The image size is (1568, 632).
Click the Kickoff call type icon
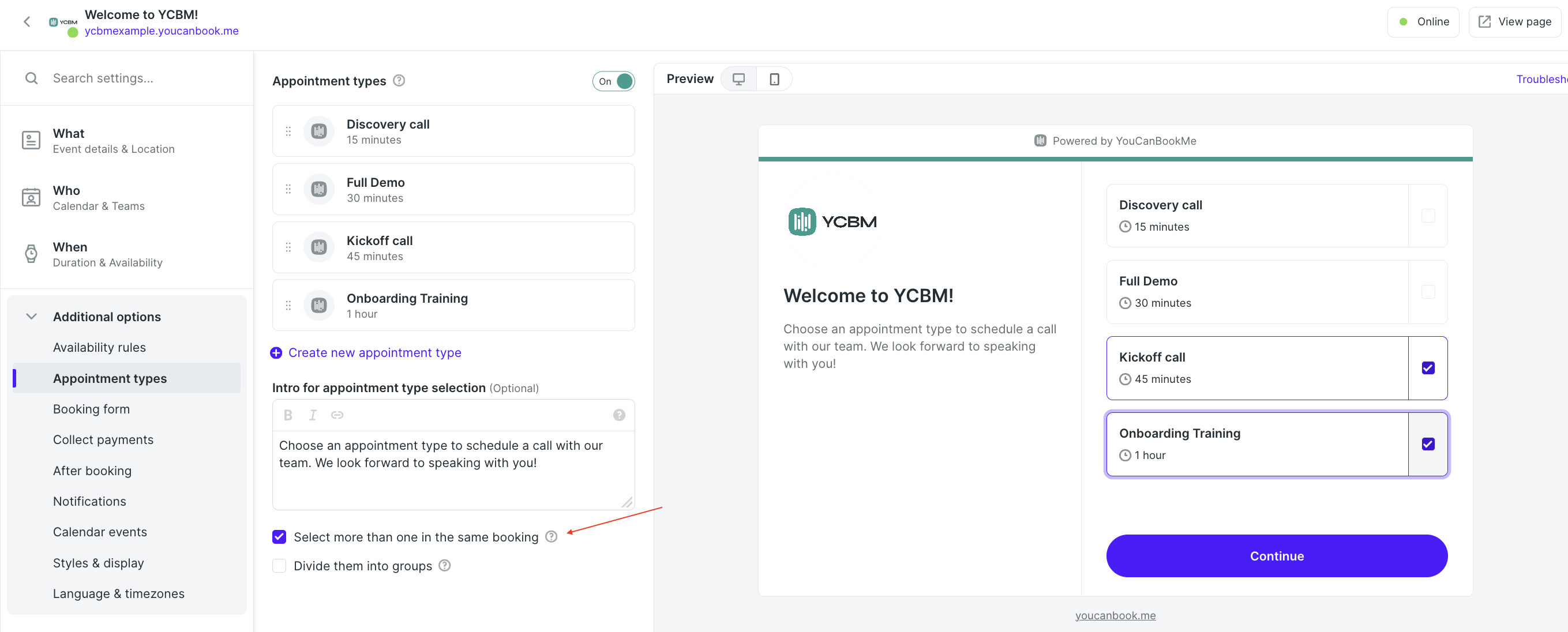[319, 247]
